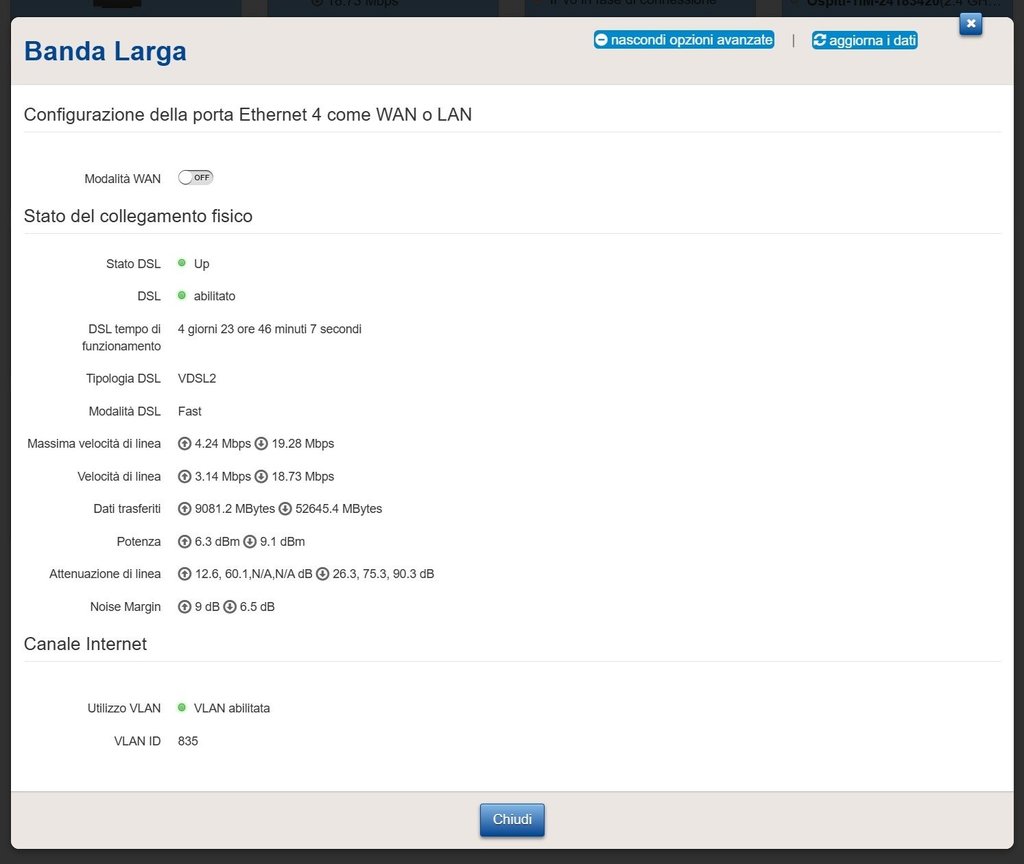Click upload arrow icon in Massima velocità row

click(x=184, y=444)
